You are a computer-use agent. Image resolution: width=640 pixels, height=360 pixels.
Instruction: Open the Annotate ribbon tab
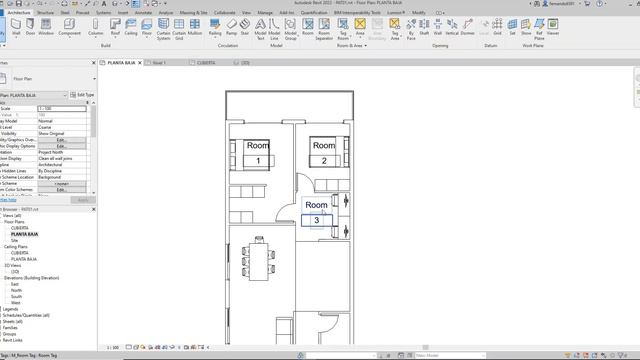(143, 13)
